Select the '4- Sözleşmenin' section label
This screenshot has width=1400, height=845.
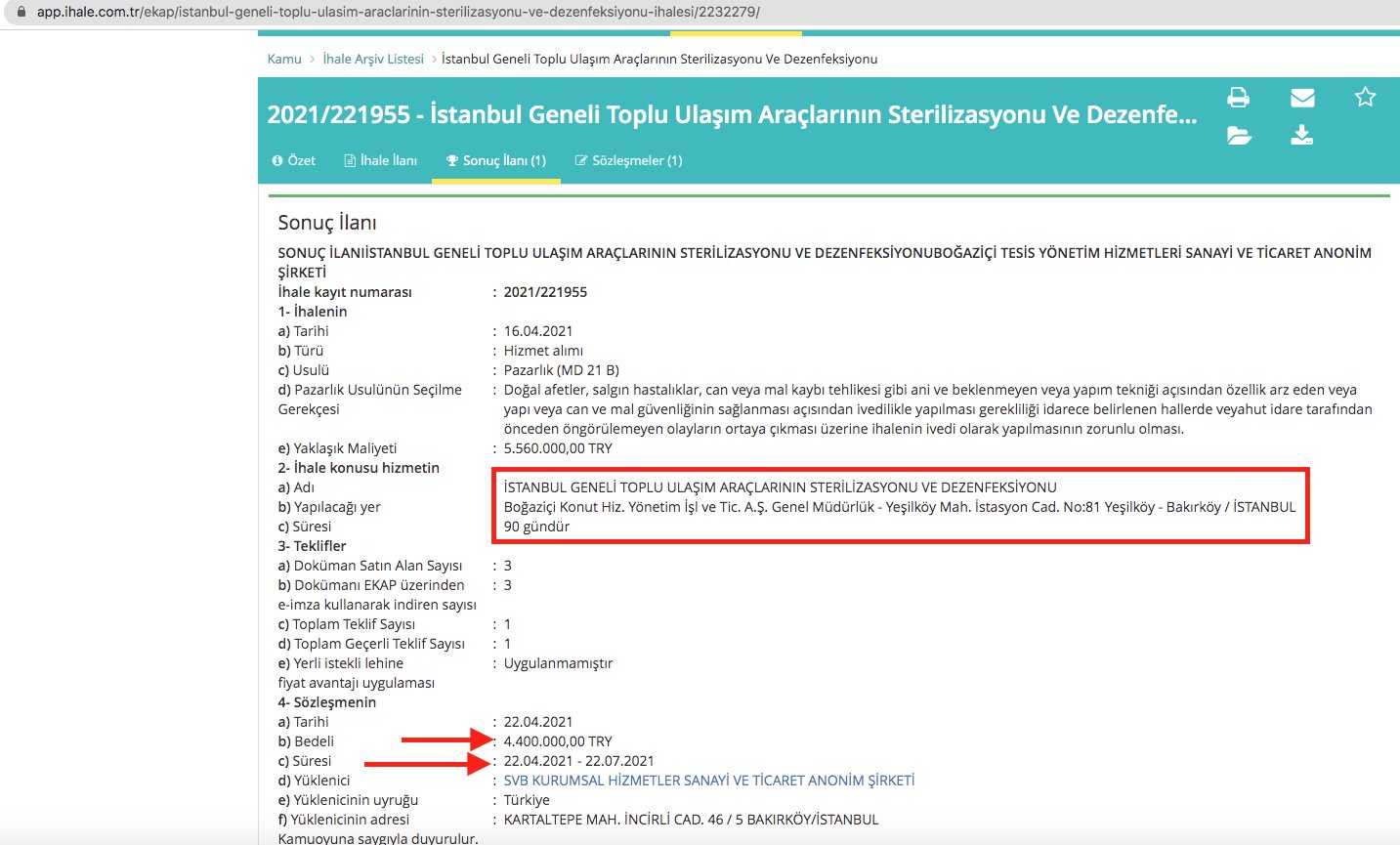326,702
